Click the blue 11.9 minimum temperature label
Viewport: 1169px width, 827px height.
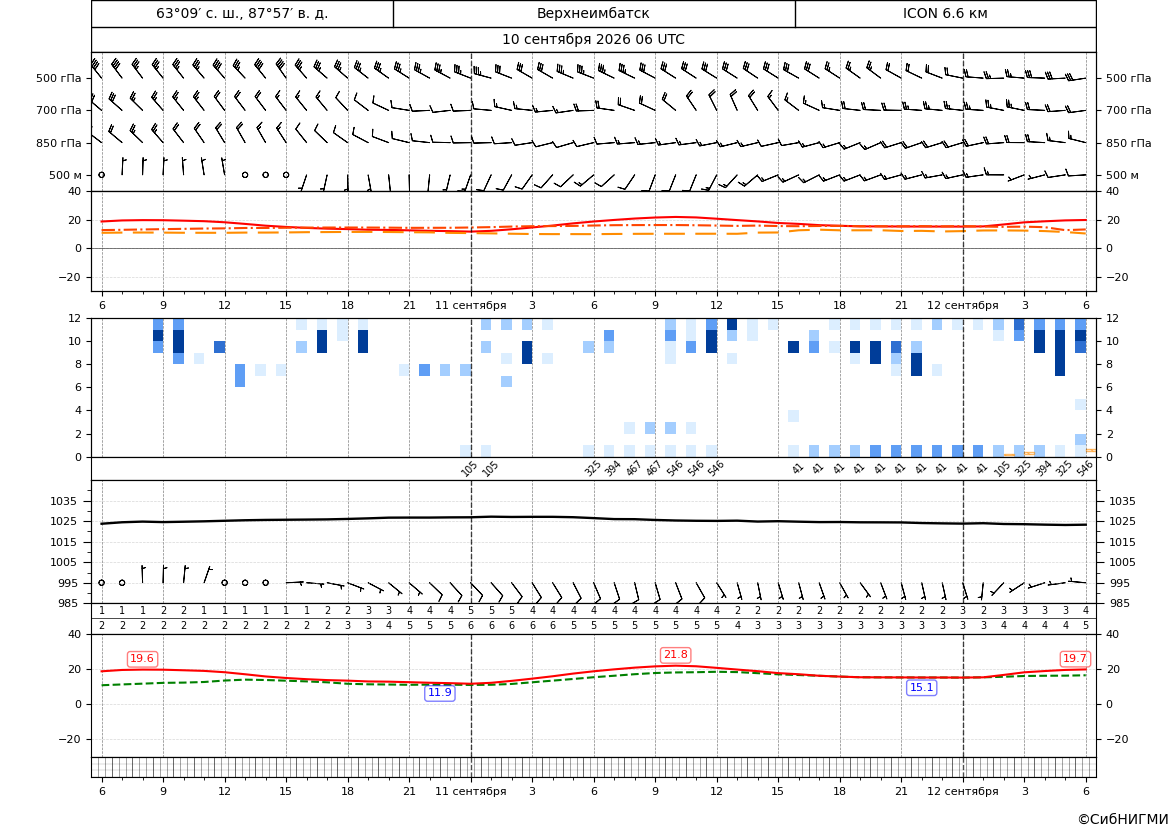coord(439,693)
